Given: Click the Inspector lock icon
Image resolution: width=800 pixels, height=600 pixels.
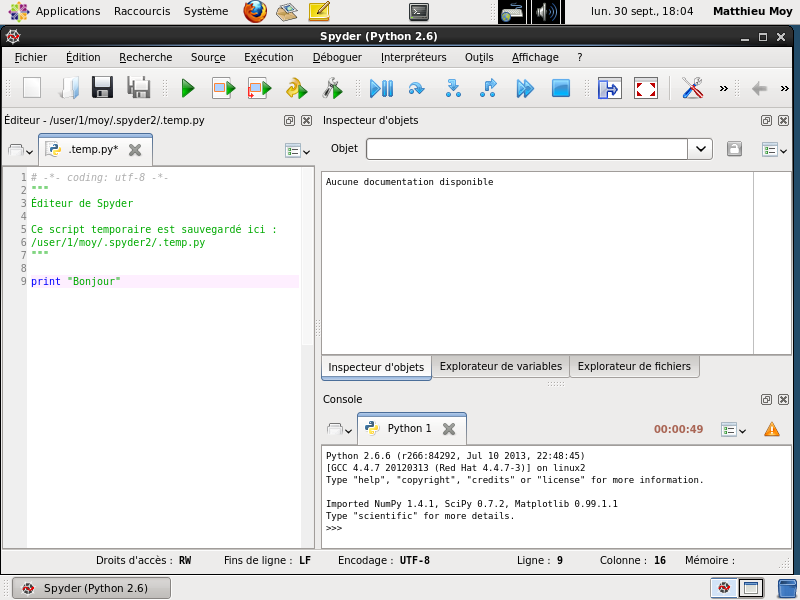Looking at the screenshot, I should [734, 149].
